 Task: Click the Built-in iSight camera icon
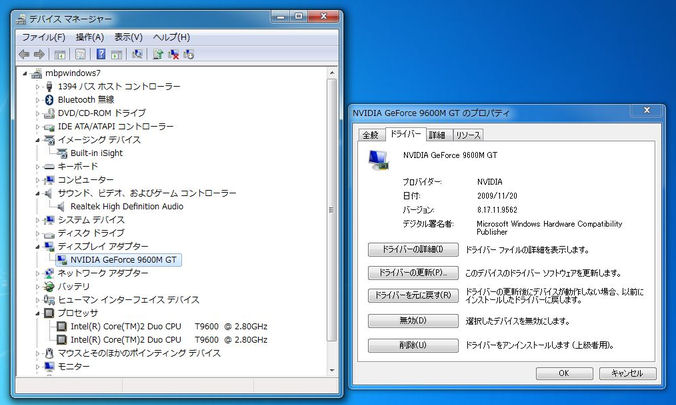(x=62, y=153)
